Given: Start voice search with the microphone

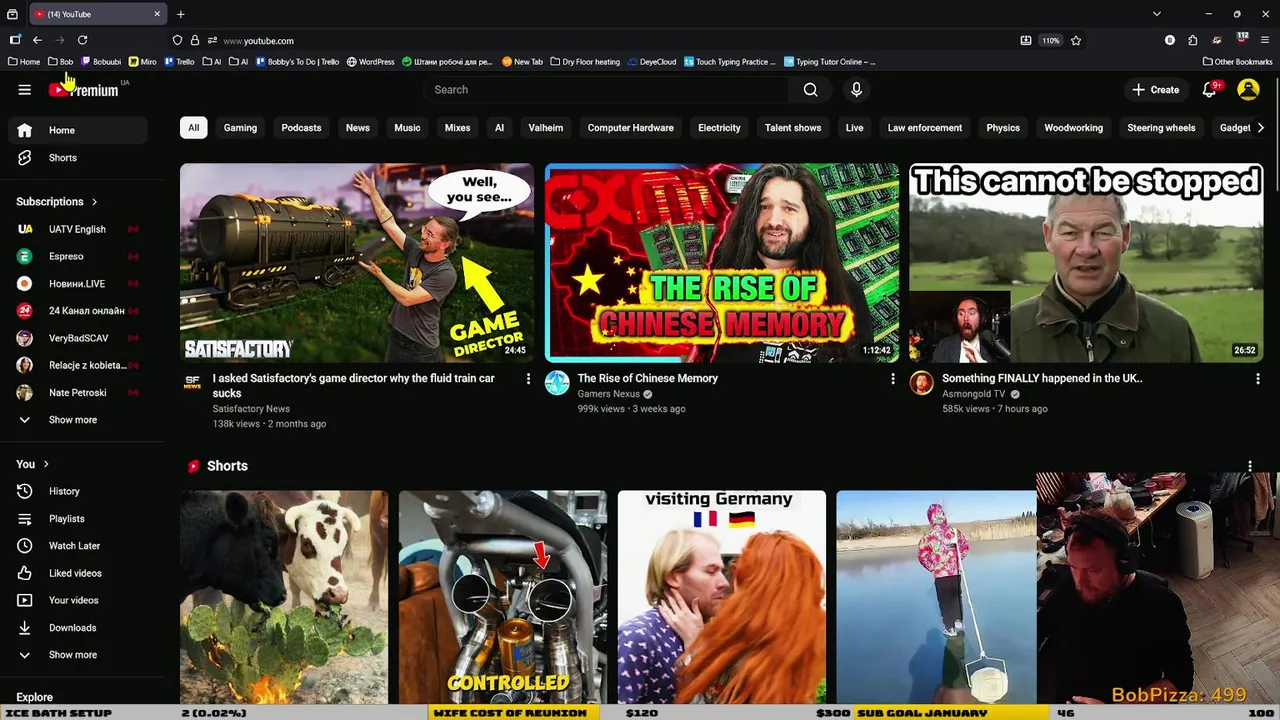Looking at the screenshot, I should click(856, 90).
